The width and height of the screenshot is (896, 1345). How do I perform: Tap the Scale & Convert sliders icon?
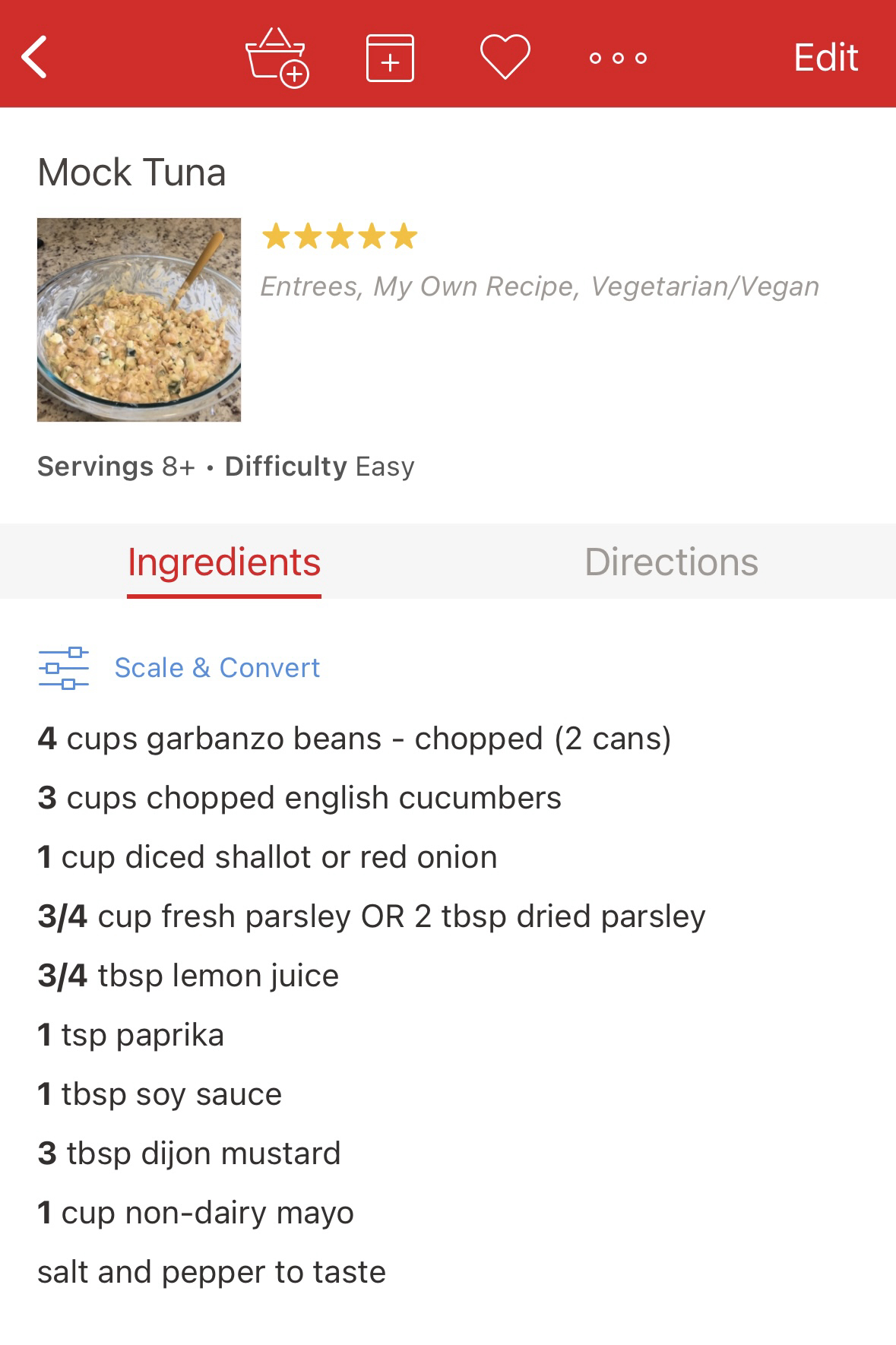(64, 668)
